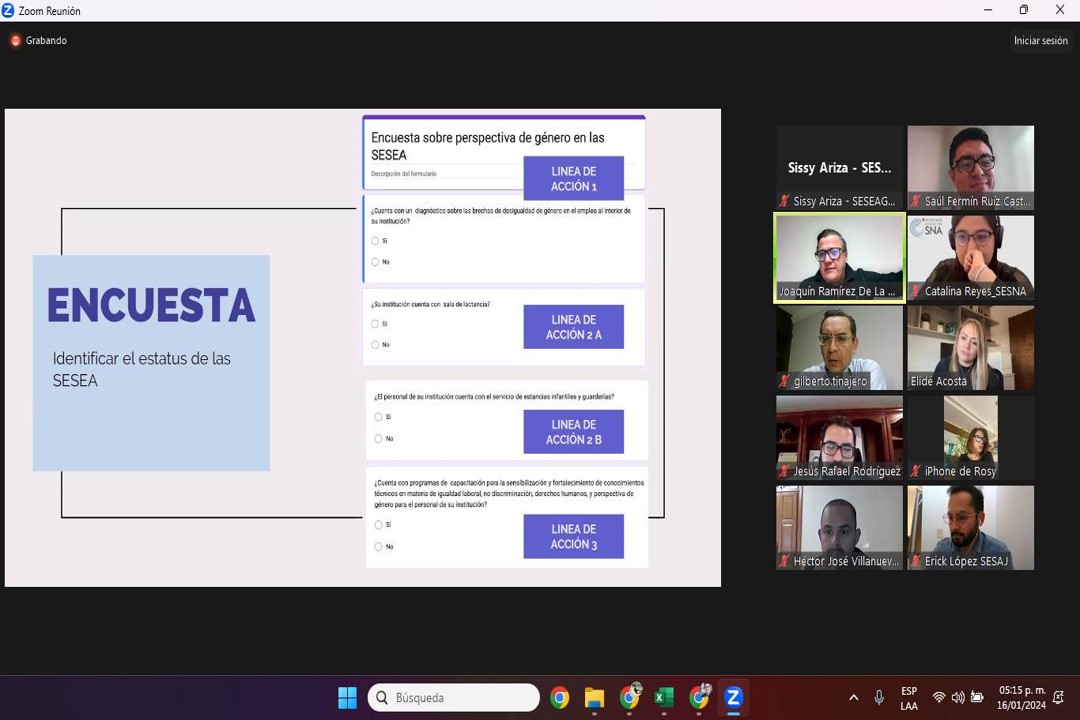Image resolution: width=1080 pixels, height=720 pixels.
Task: Click the Zoom icon in taskbar
Action: pos(733,698)
